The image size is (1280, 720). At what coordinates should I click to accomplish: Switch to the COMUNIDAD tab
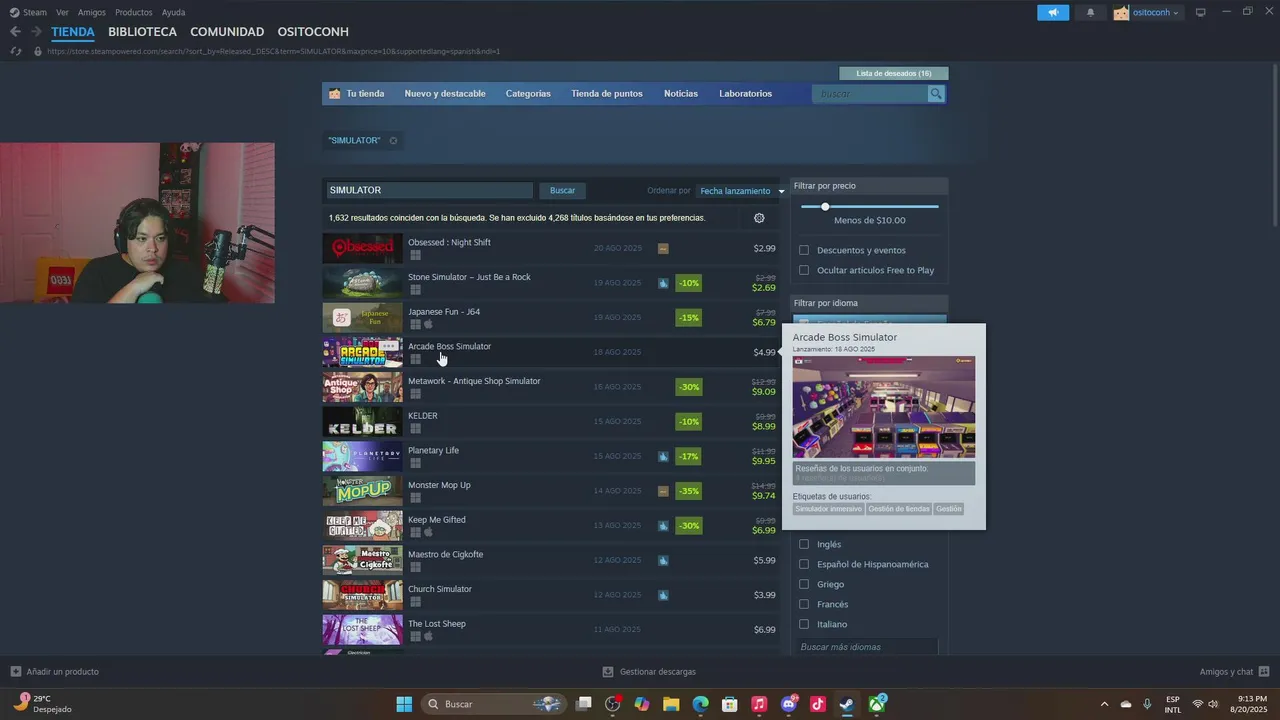pos(227,32)
